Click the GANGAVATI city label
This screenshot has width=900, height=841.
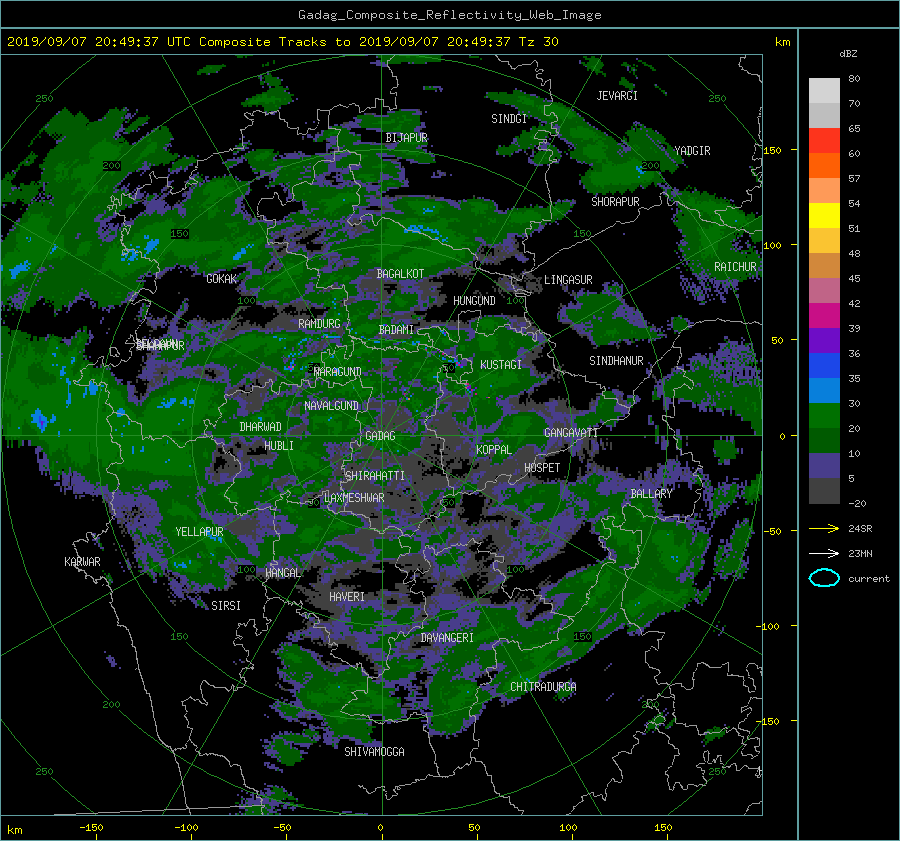[571, 433]
